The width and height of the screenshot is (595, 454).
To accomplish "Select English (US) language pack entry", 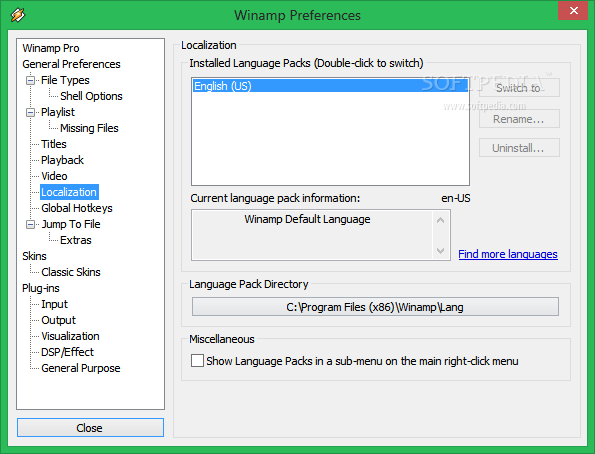I will pos(330,86).
